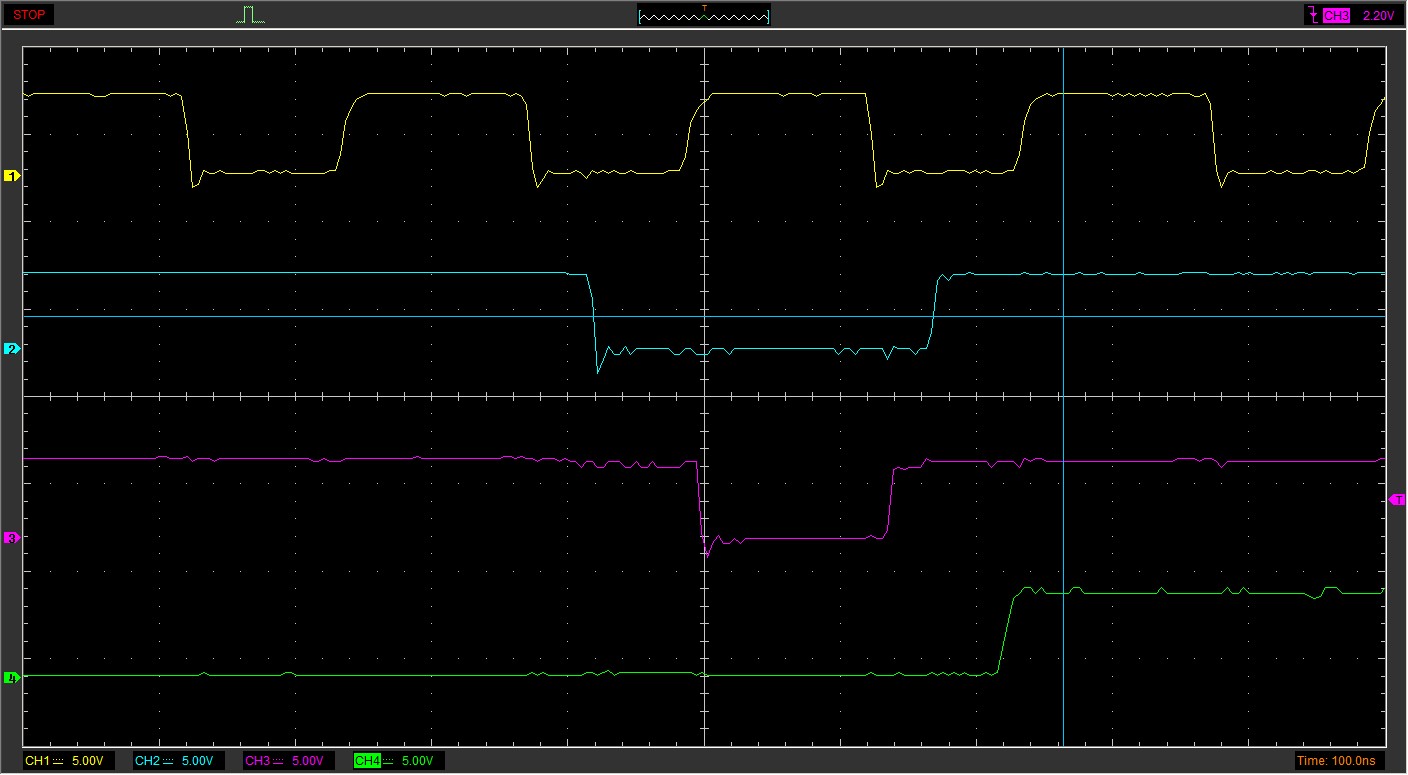1408x775 pixels.
Task: Click the red STOP status indicator
Action: 29,15
